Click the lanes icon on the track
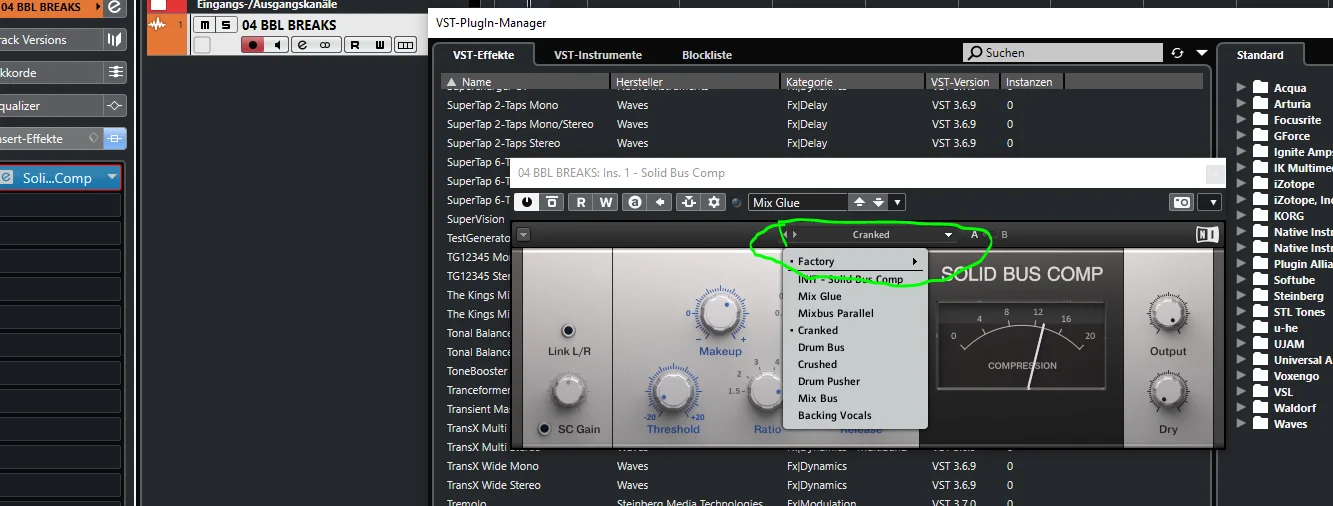The height and width of the screenshot is (506, 1333). (x=405, y=45)
